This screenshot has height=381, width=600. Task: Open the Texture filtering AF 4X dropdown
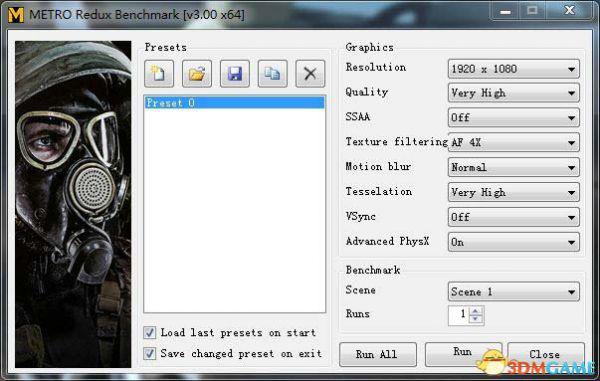[x=514, y=143]
